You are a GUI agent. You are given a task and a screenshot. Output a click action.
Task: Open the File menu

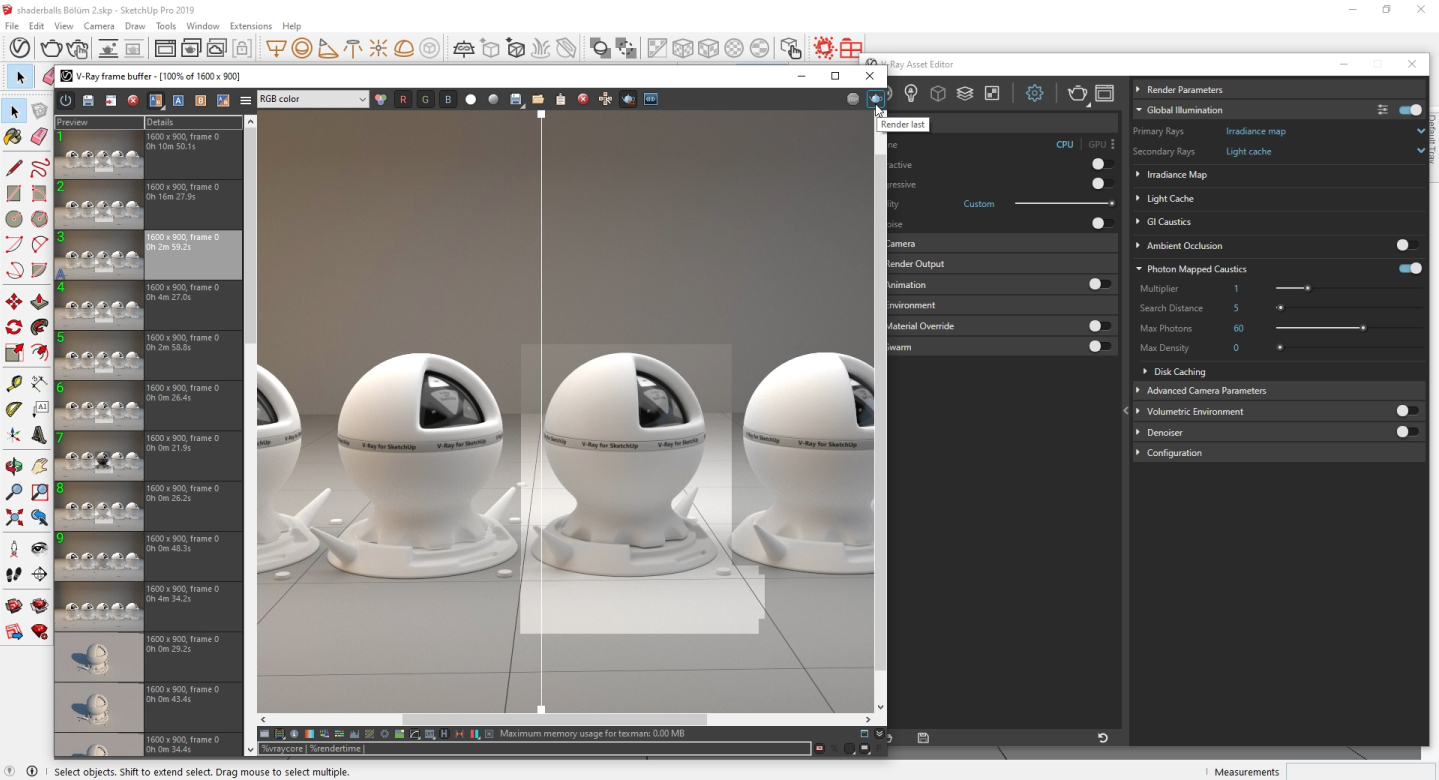(12, 26)
